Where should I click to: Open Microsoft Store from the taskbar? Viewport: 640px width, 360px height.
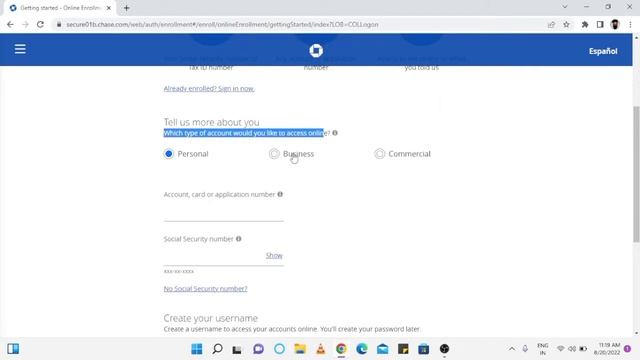point(424,349)
